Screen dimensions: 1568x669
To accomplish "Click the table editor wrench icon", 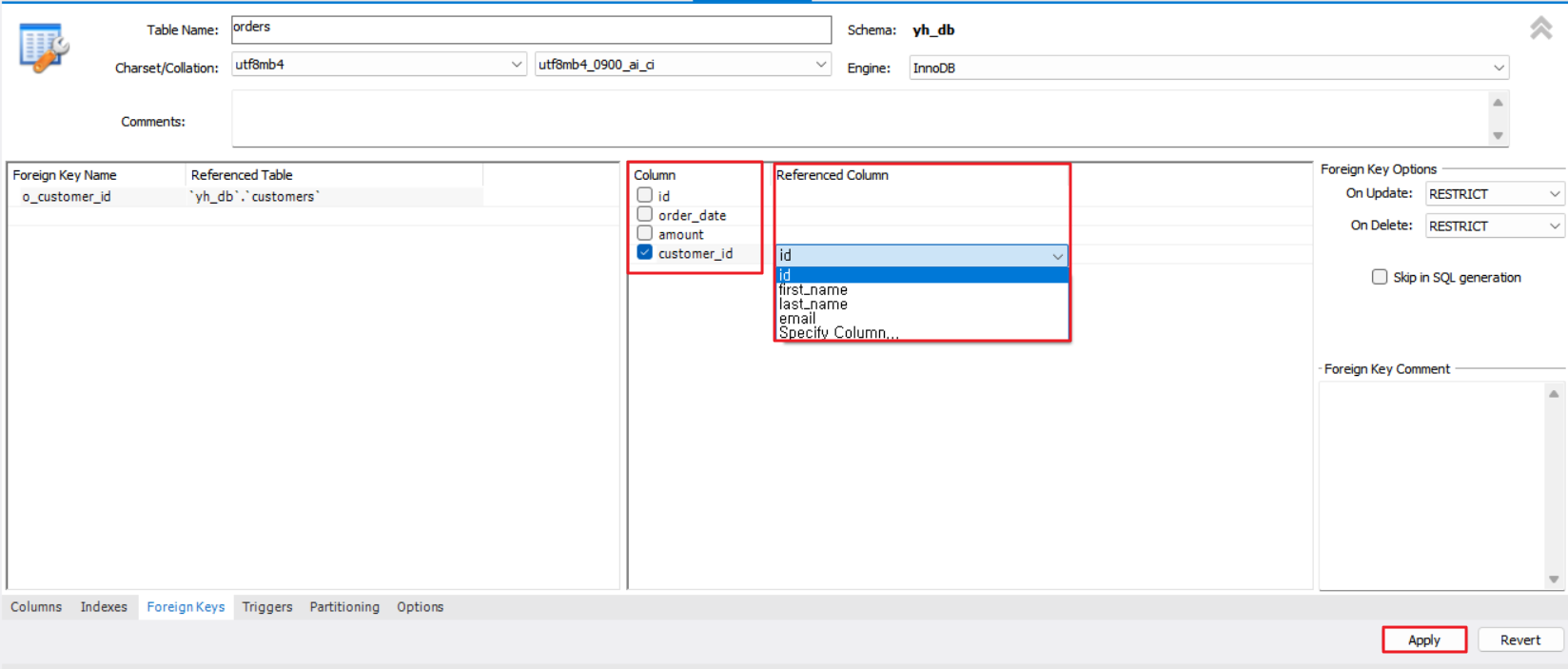I will 44,48.
